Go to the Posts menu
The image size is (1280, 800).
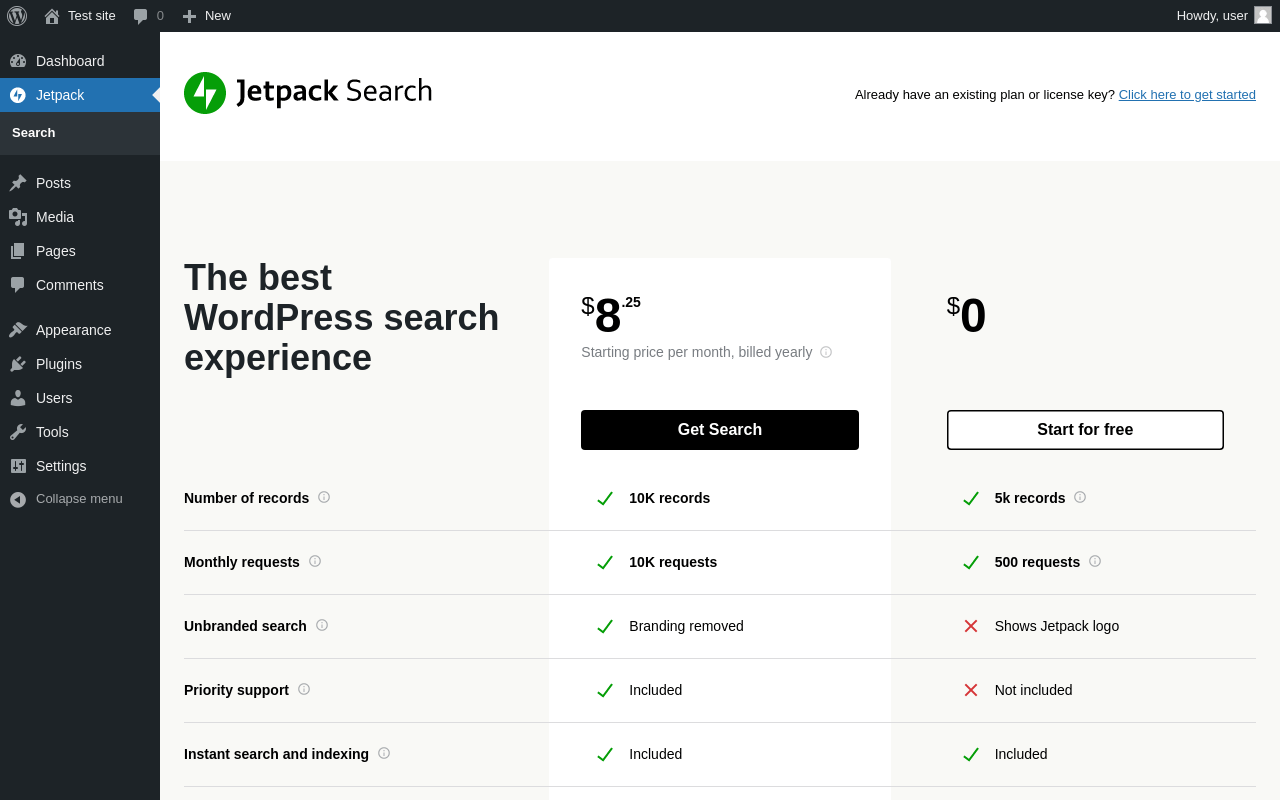[x=80, y=183]
